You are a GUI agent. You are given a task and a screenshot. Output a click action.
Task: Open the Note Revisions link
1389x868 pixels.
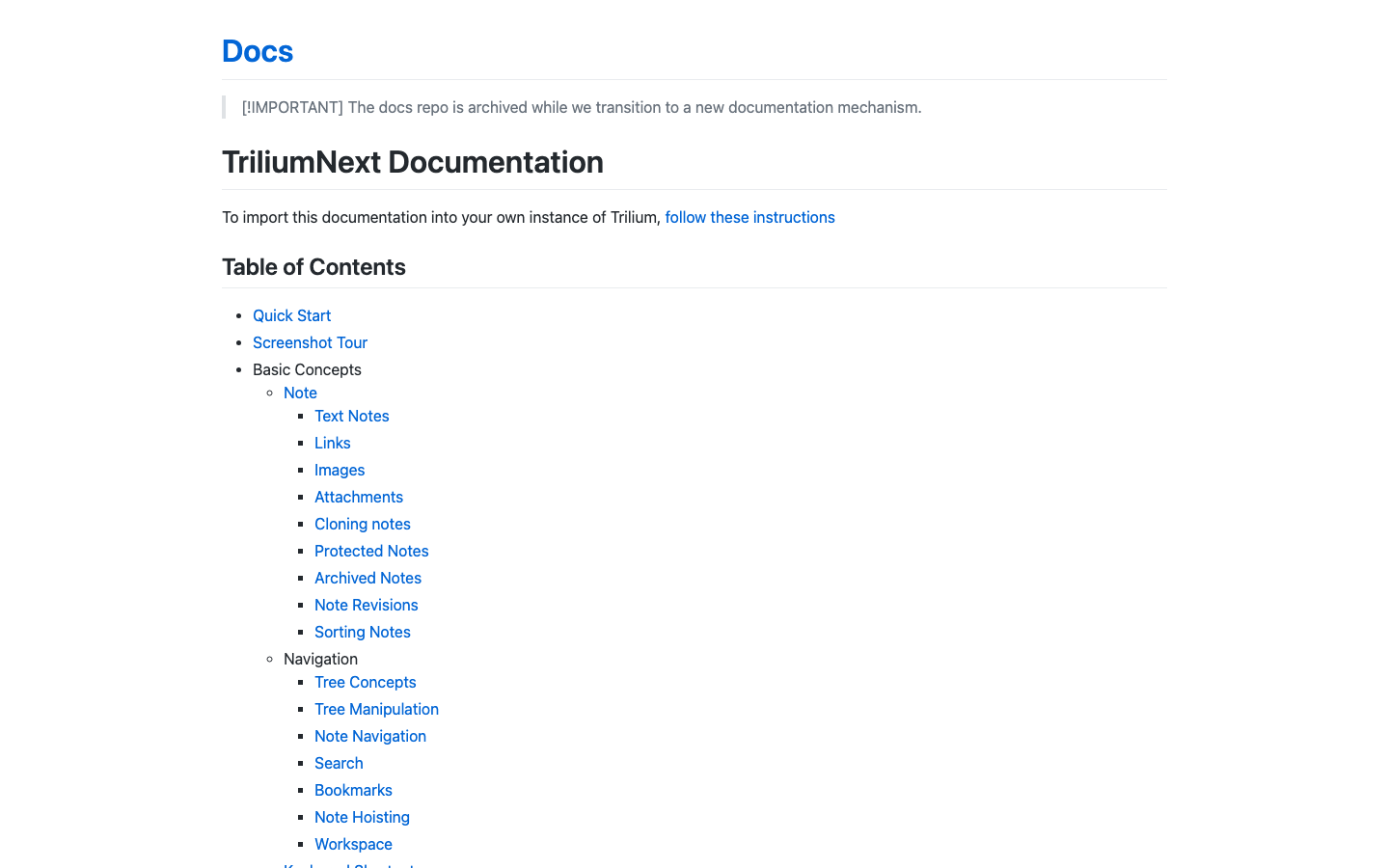[x=366, y=606]
